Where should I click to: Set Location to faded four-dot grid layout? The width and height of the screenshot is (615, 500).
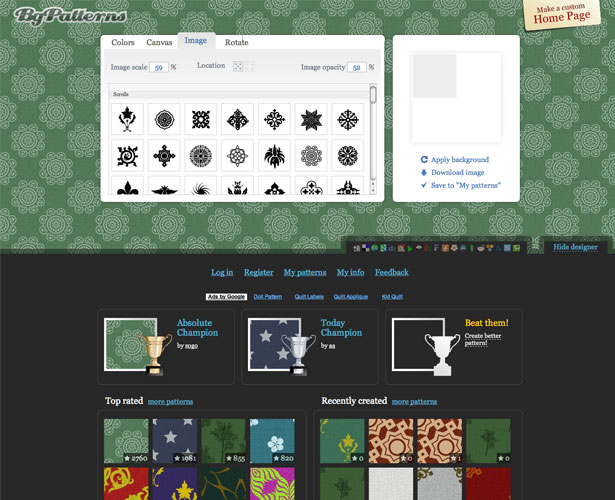point(250,67)
